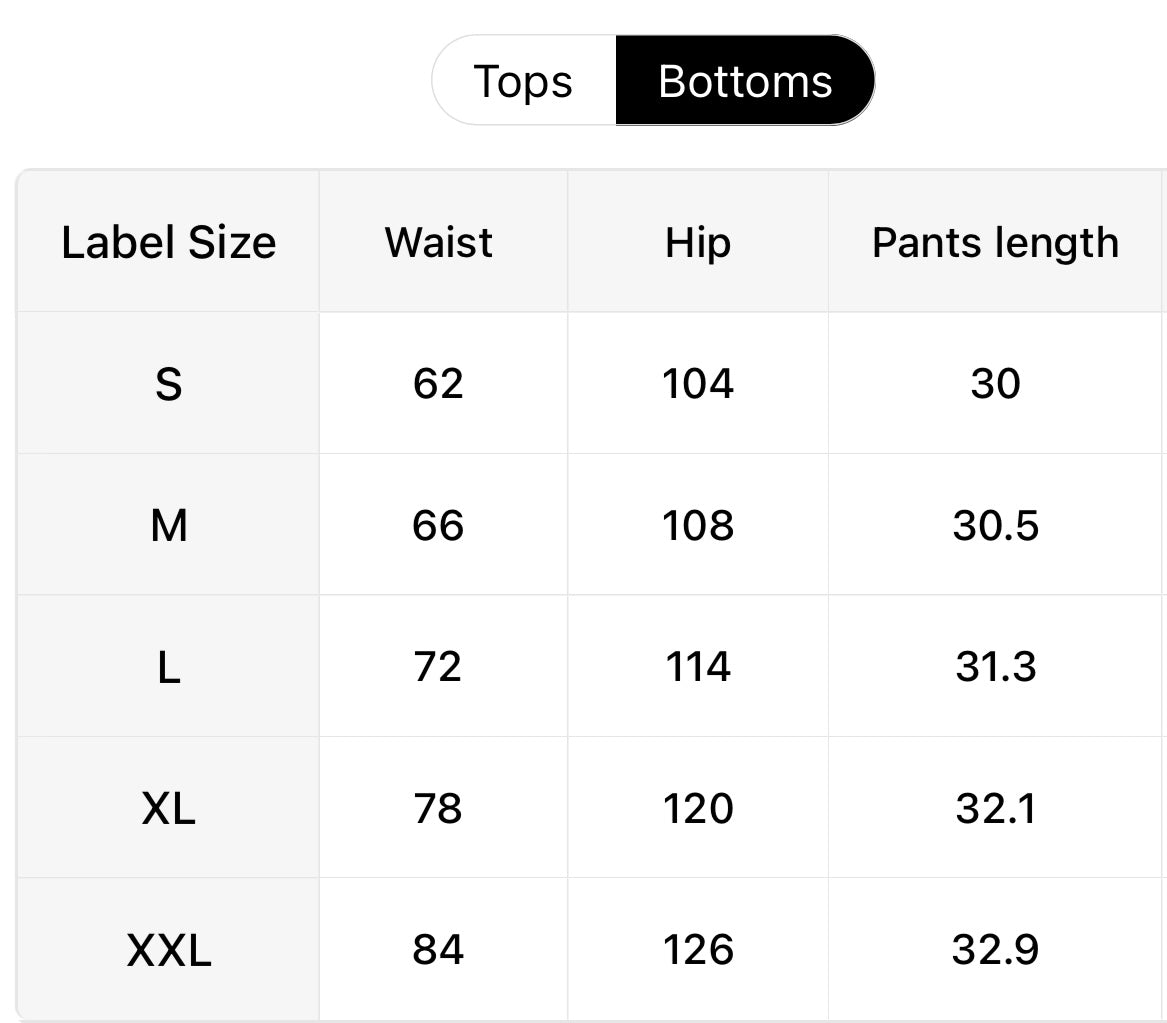Click pants length 30 for size S
The image size is (1167, 1023).
pos(995,384)
